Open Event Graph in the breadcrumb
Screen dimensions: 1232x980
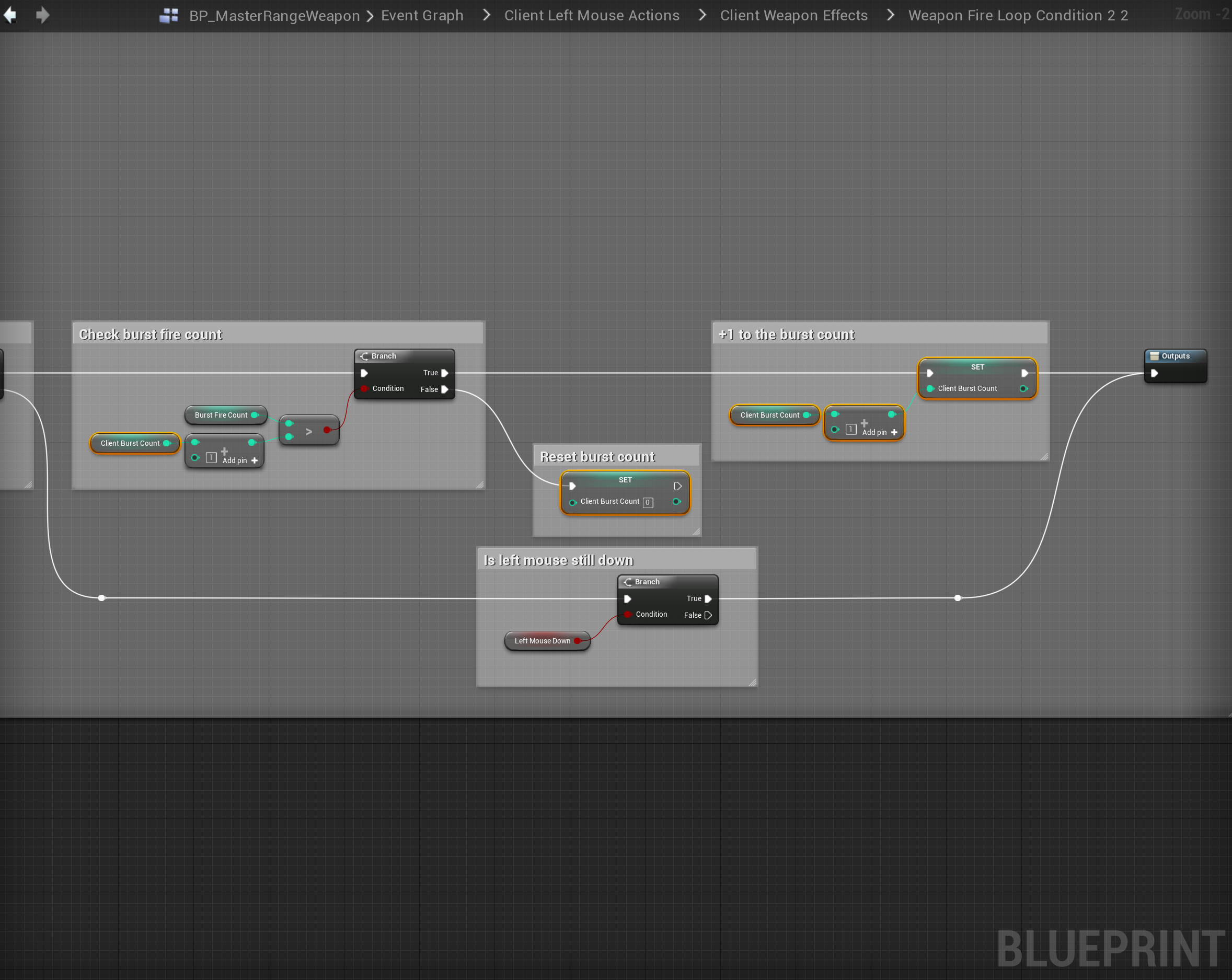(x=422, y=16)
